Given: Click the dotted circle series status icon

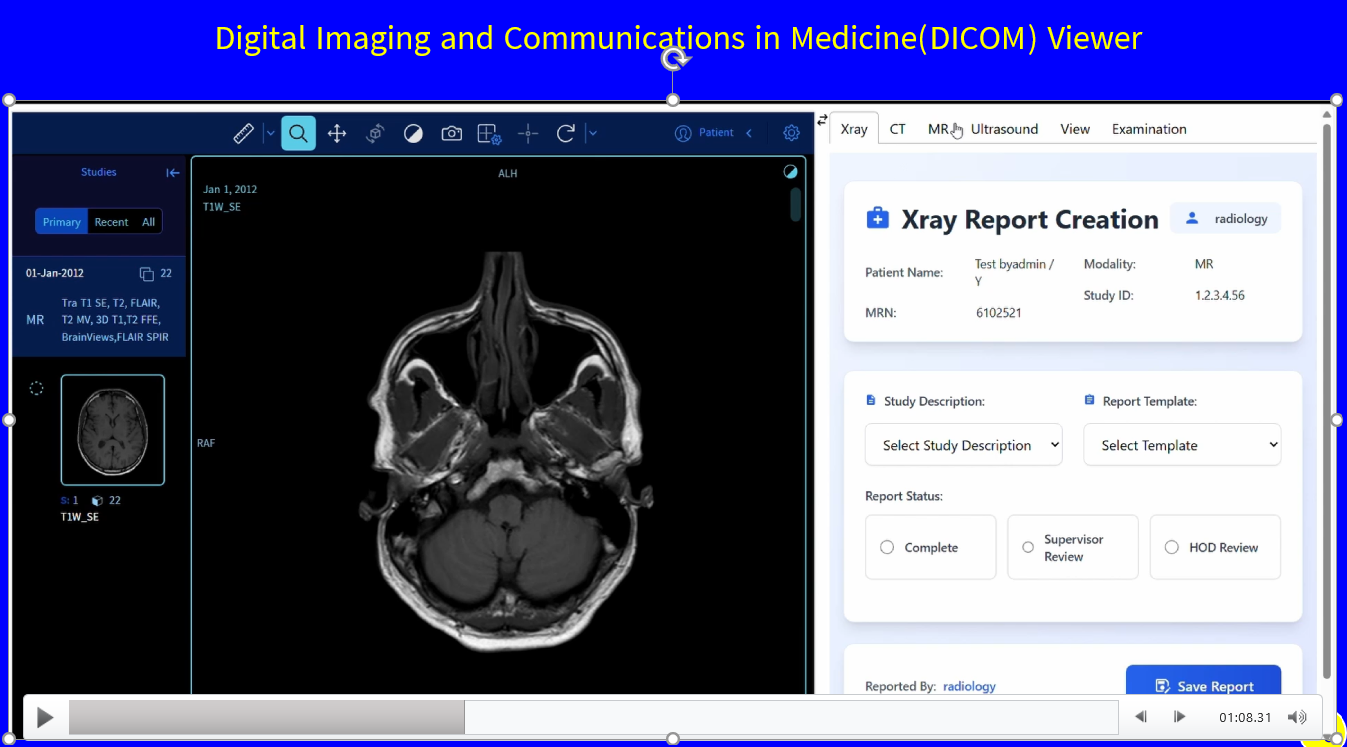Looking at the screenshot, I should click(36, 388).
